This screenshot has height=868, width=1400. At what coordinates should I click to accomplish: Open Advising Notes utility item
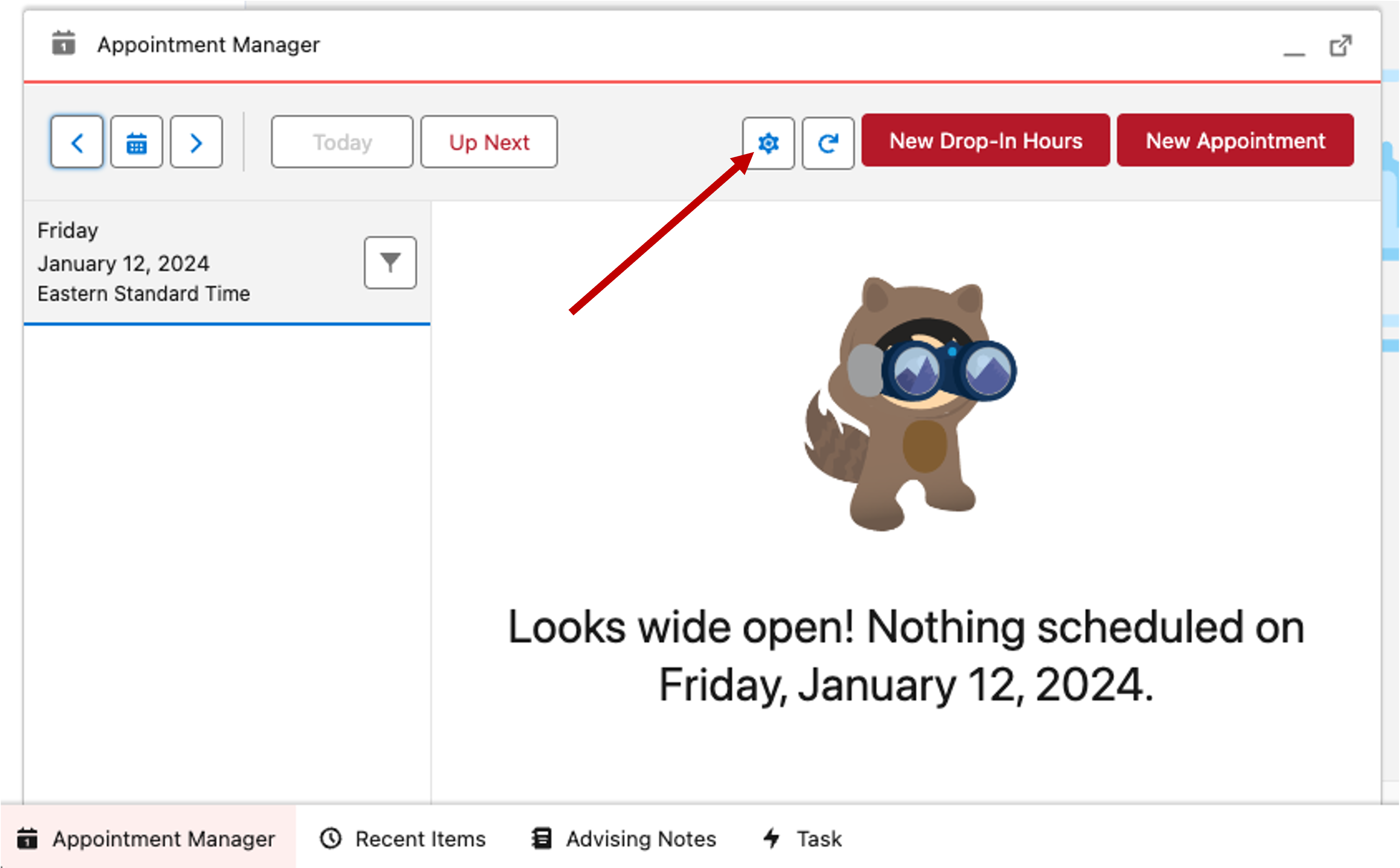(624, 839)
